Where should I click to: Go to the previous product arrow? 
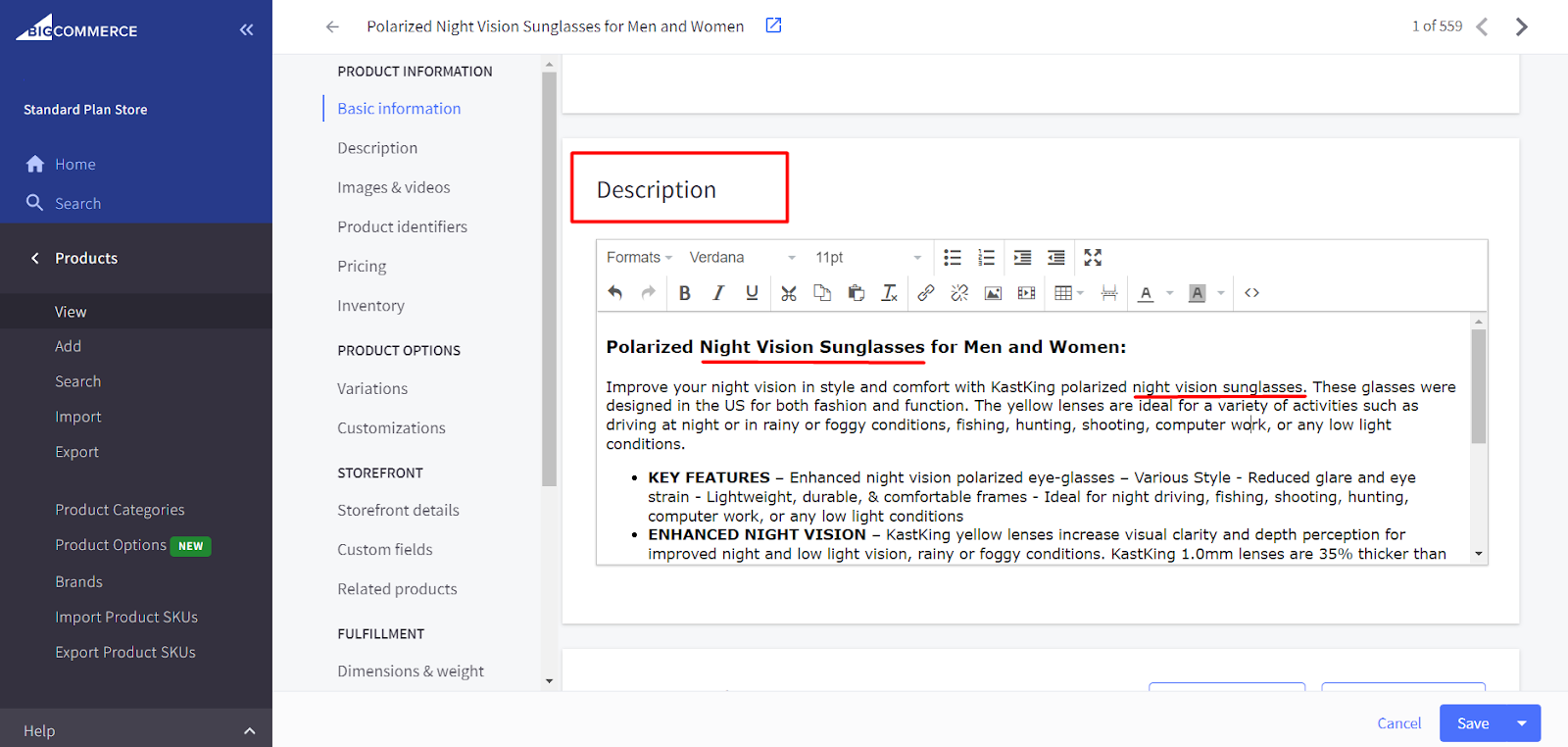coord(1482,26)
